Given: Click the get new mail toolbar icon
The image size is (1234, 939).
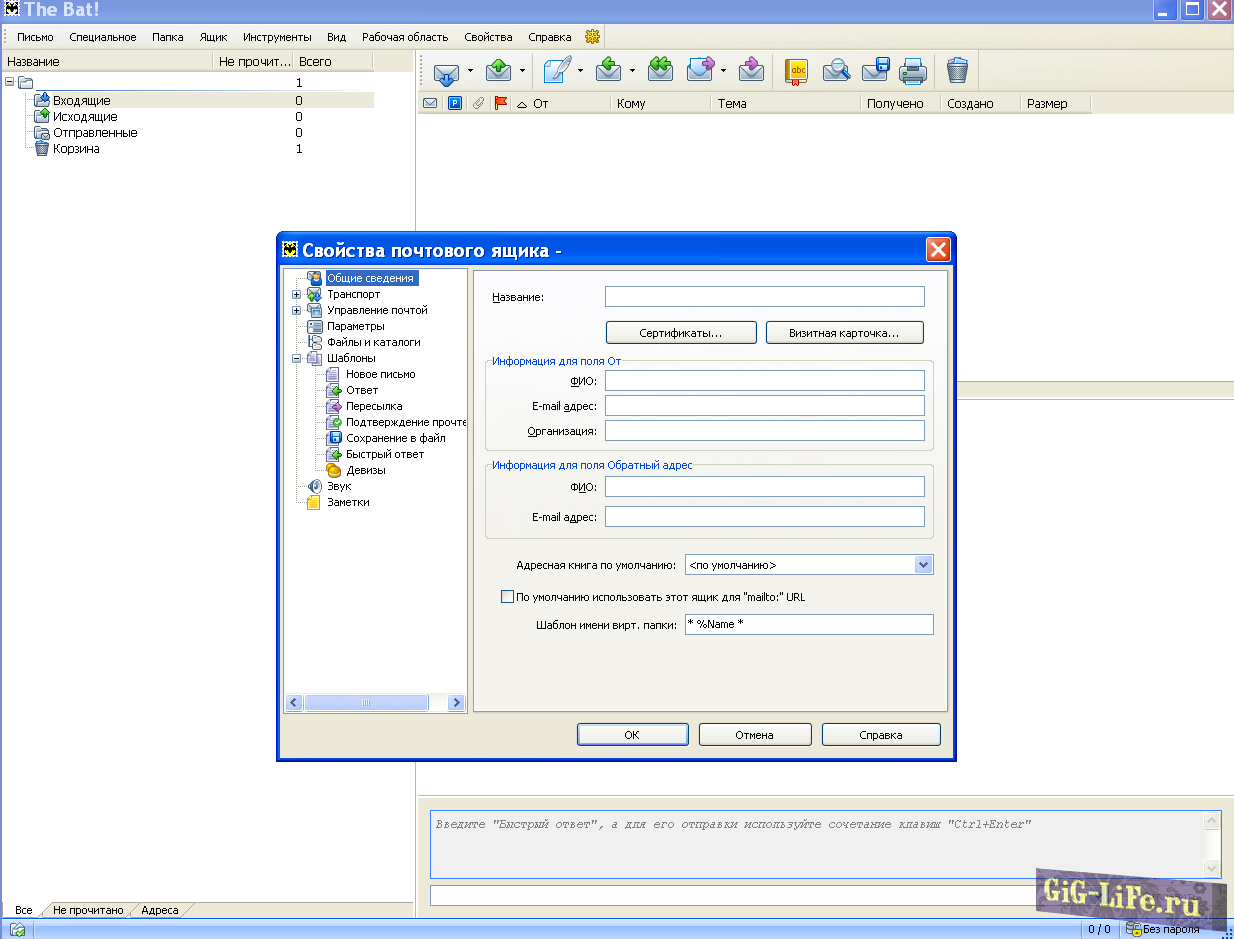Looking at the screenshot, I should tap(446, 71).
